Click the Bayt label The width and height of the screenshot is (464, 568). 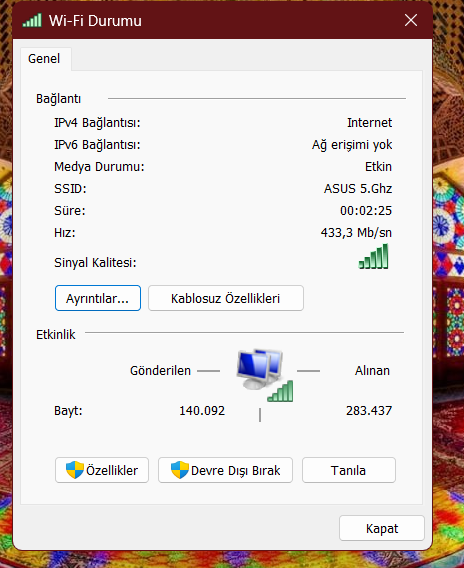68,411
